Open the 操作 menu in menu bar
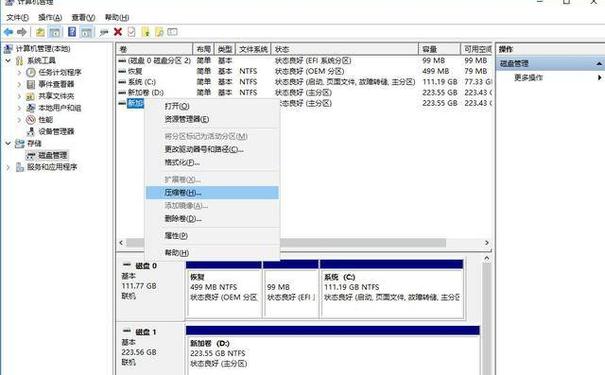605x375 pixels. click(50, 17)
